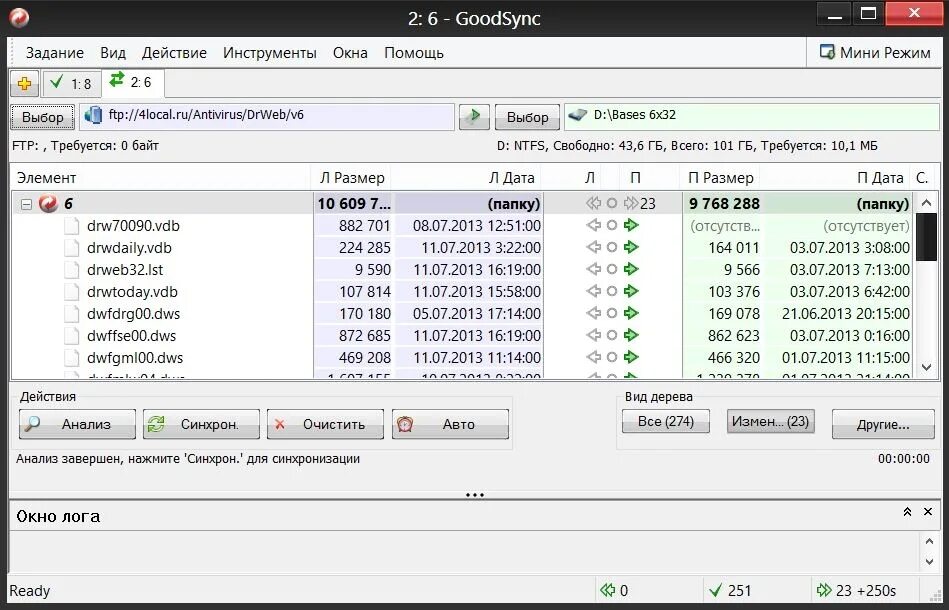Open the Окна menu
949x610 pixels.
click(x=350, y=53)
